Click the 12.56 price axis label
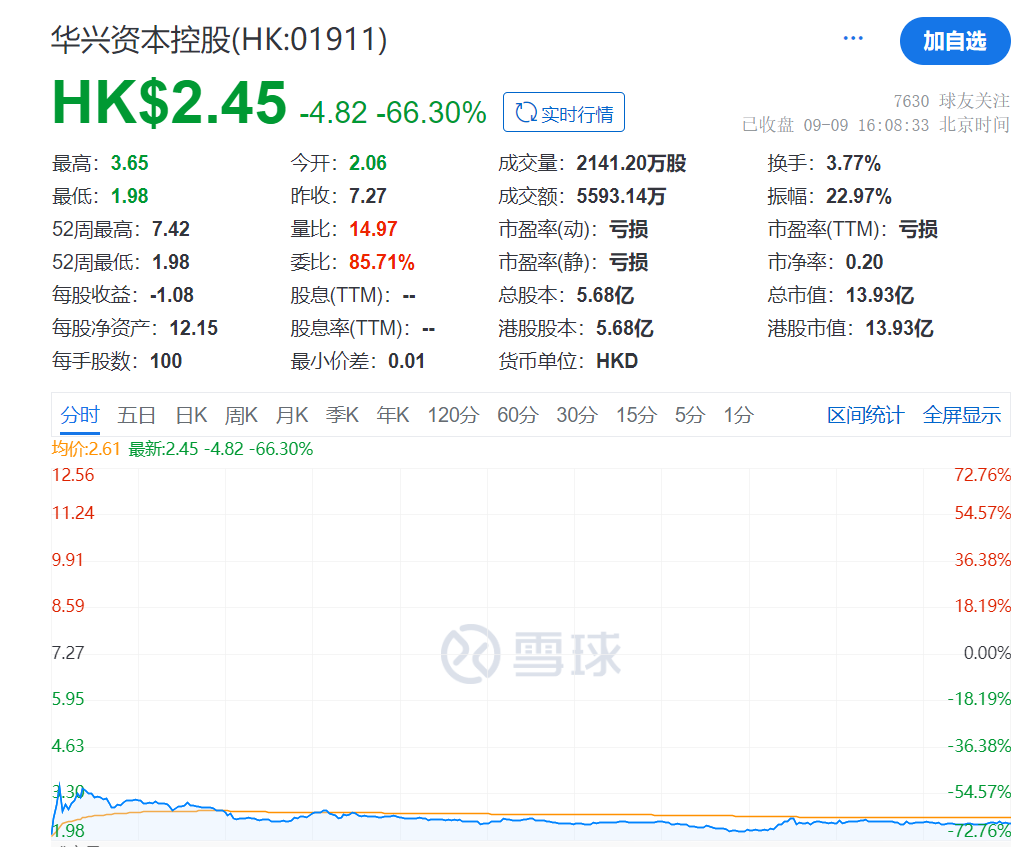Screen dimensions: 1030x847 coord(73,475)
